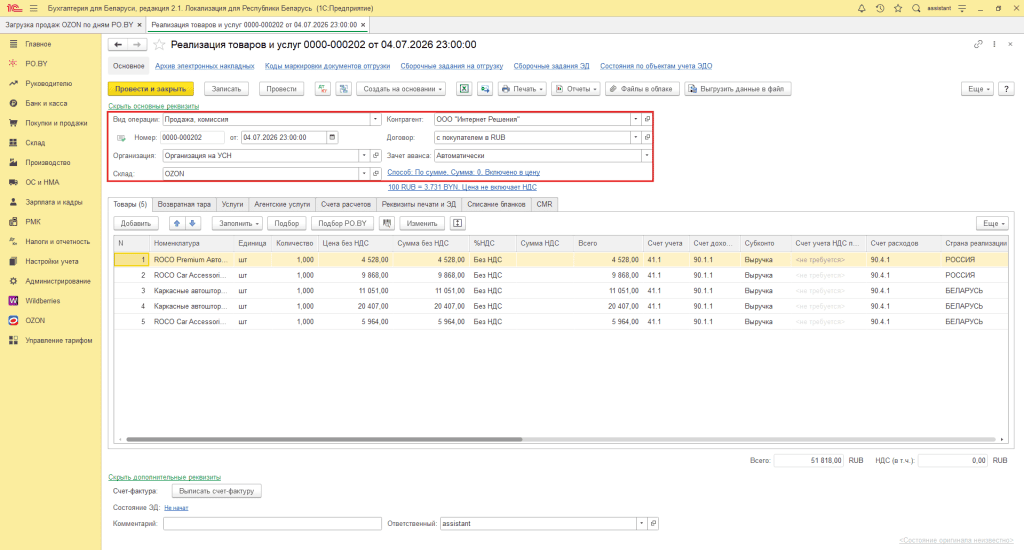Image resolution: width=1024 pixels, height=550 pixels.
Task: Expand the Организация dropdown arrow
Action: 364,155
